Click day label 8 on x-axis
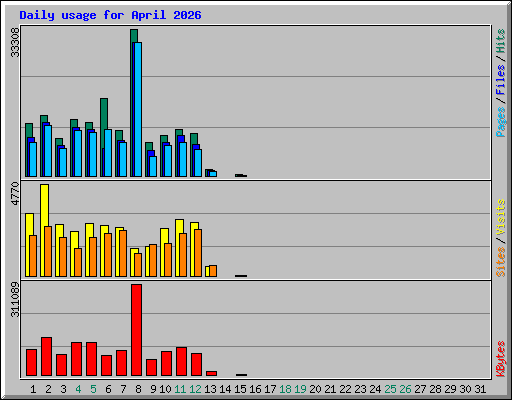 pos(138,389)
